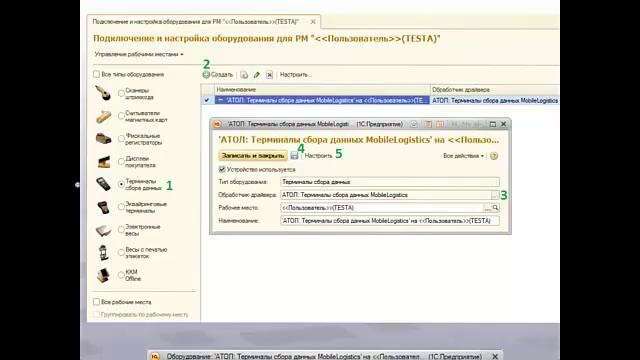The height and width of the screenshot is (360, 640).
Task: Select Дисплеи покупателя radio button
Action: click(x=121, y=162)
